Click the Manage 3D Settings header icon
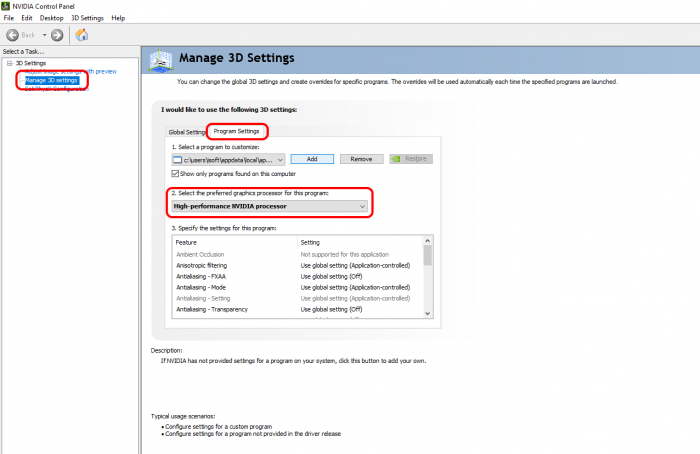This screenshot has width=700, height=454. point(161,62)
